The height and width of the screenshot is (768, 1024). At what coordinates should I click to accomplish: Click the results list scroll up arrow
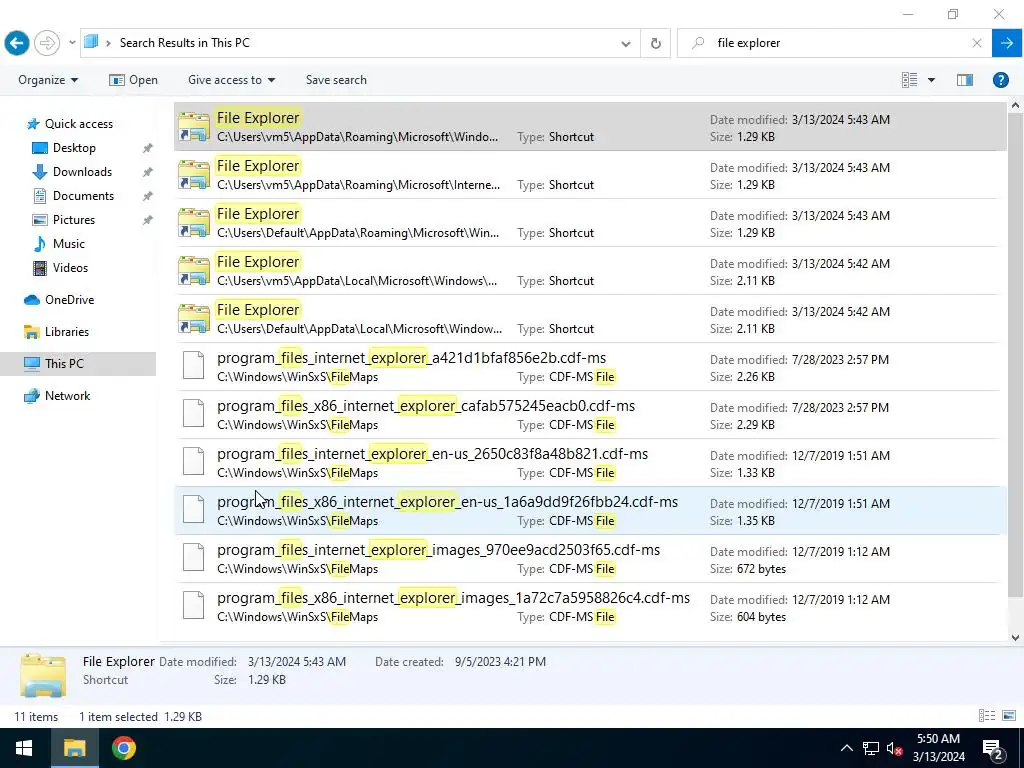(x=1015, y=105)
